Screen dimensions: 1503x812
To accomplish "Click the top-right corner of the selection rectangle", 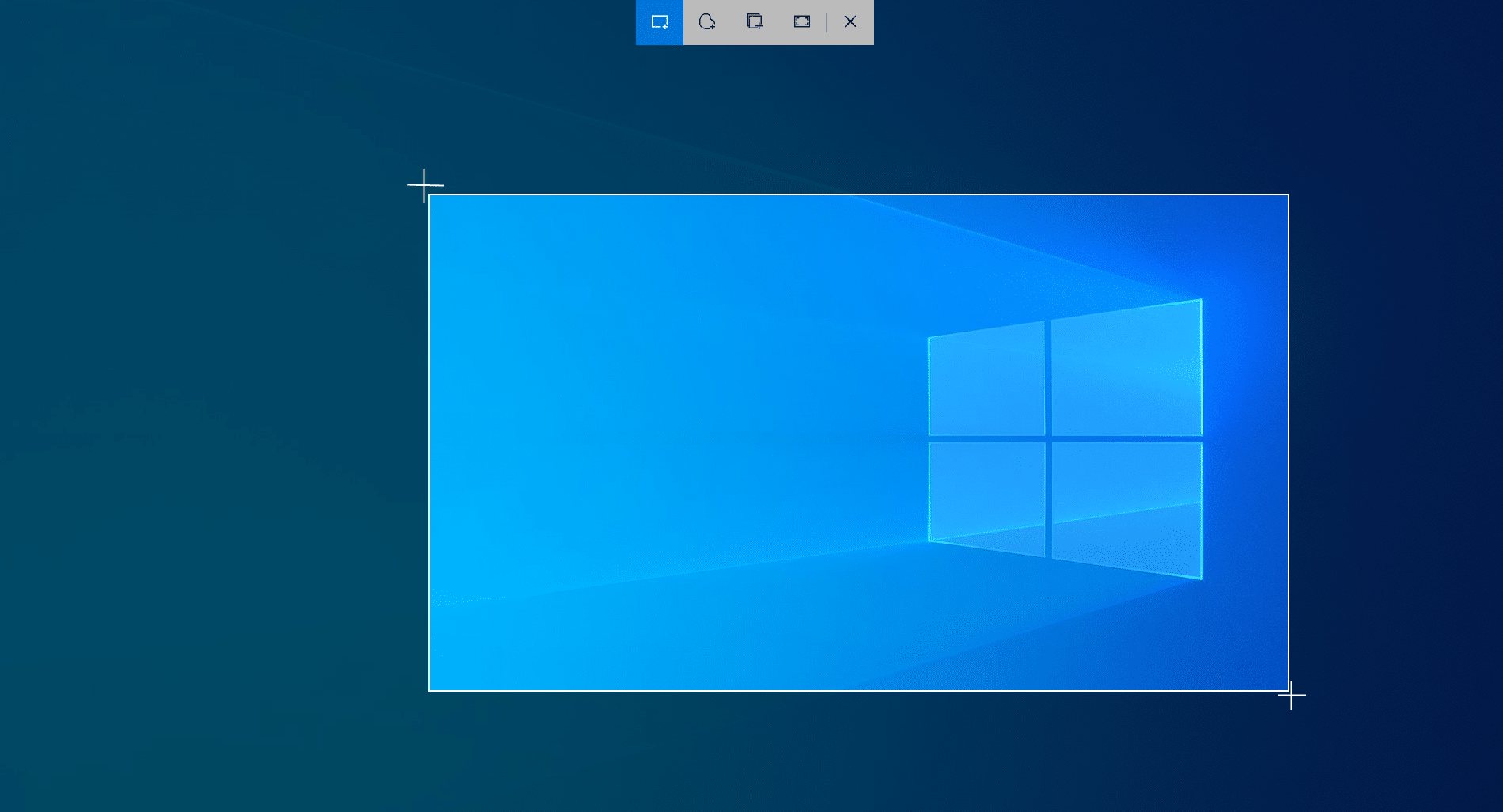I will click(x=1288, y=195).
